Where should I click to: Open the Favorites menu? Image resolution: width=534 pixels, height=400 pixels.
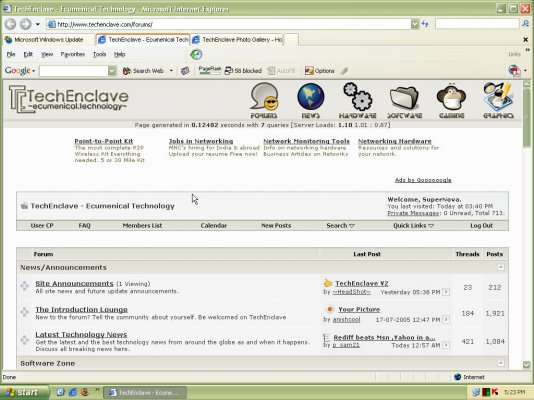tap(73, 54)
